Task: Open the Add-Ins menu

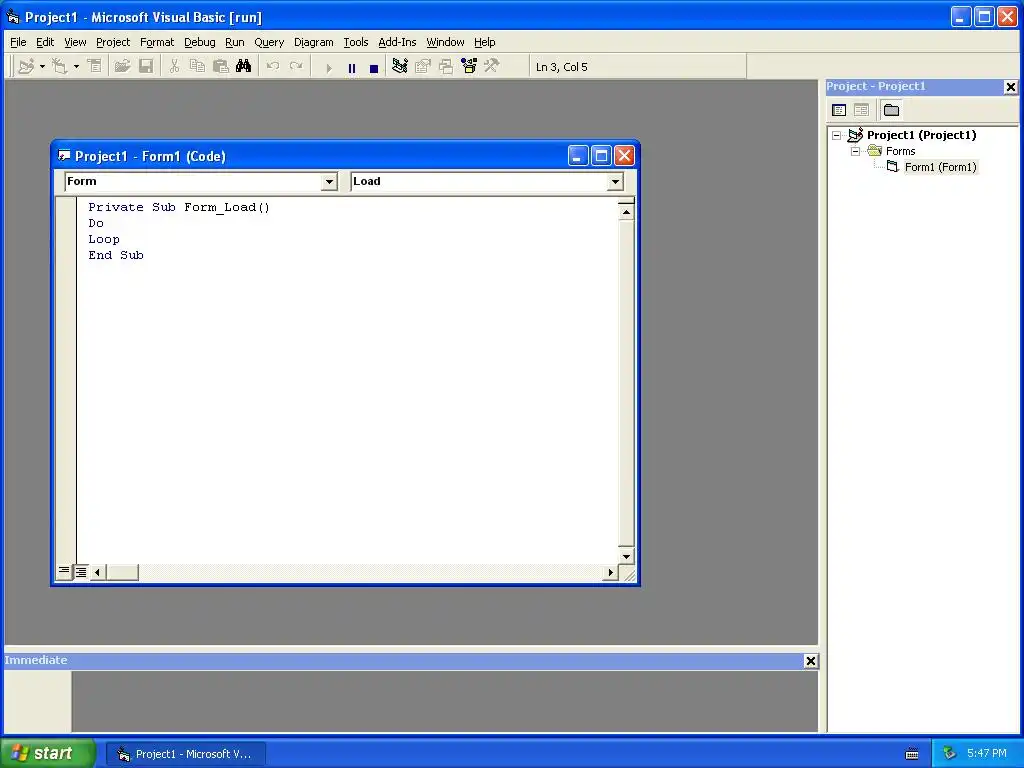Action: 397,42
